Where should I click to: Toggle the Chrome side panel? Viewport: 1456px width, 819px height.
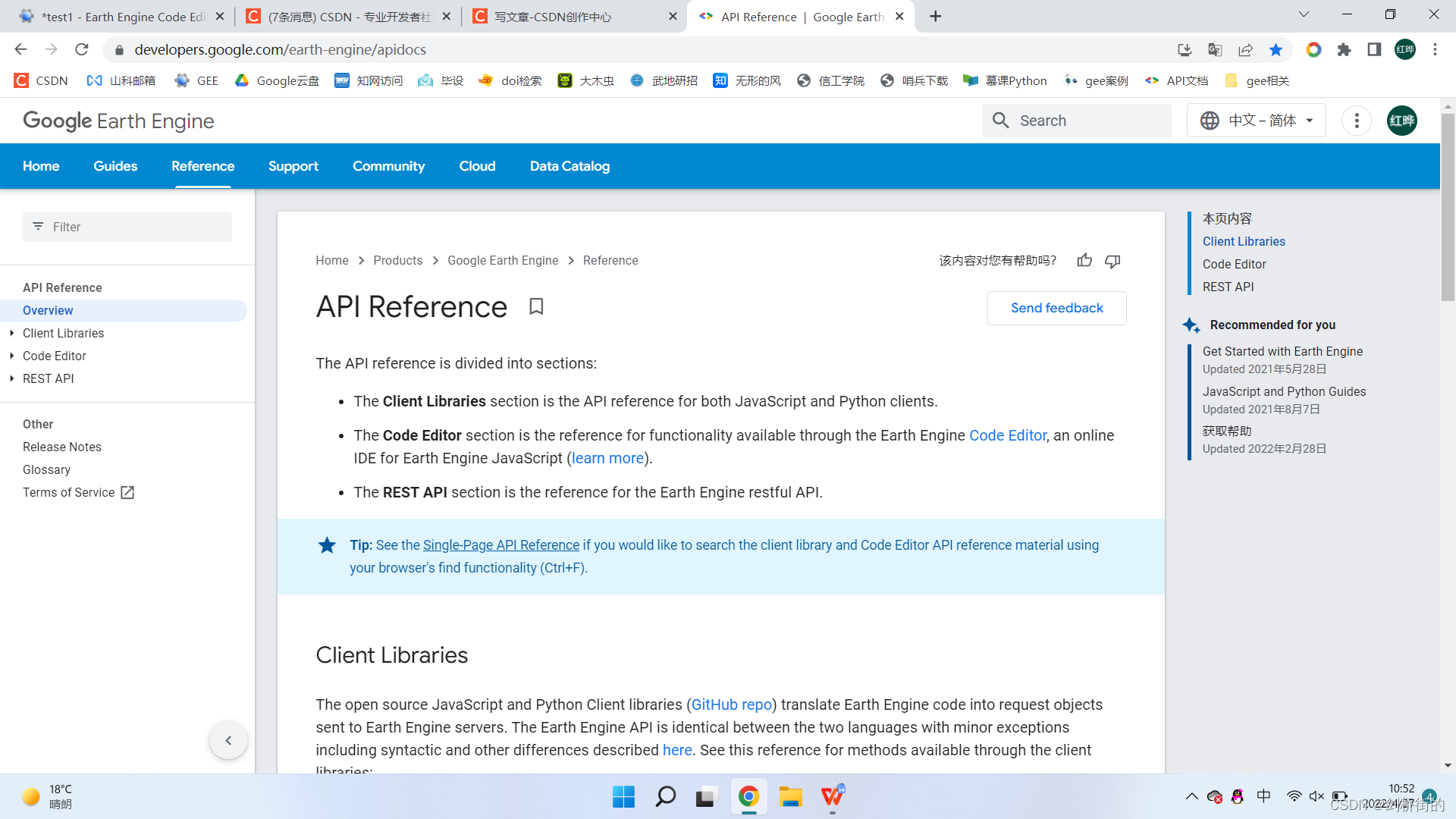pos(1374,50)
